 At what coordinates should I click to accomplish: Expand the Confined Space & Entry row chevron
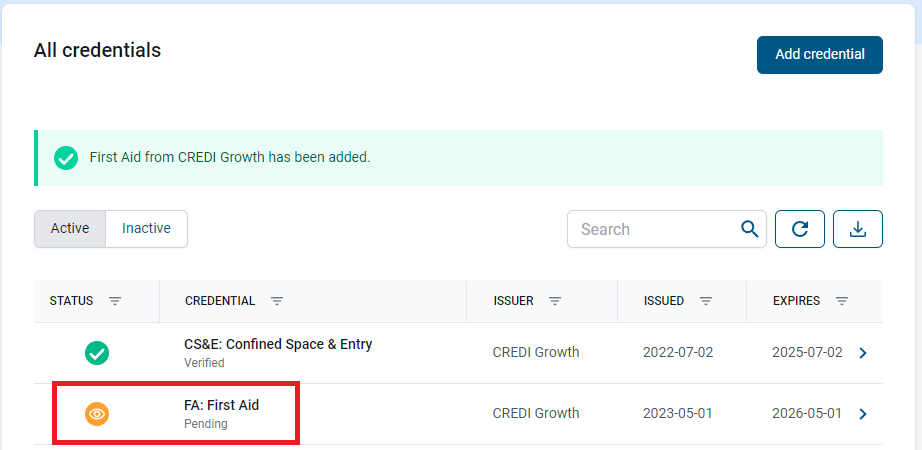point(863,353)
